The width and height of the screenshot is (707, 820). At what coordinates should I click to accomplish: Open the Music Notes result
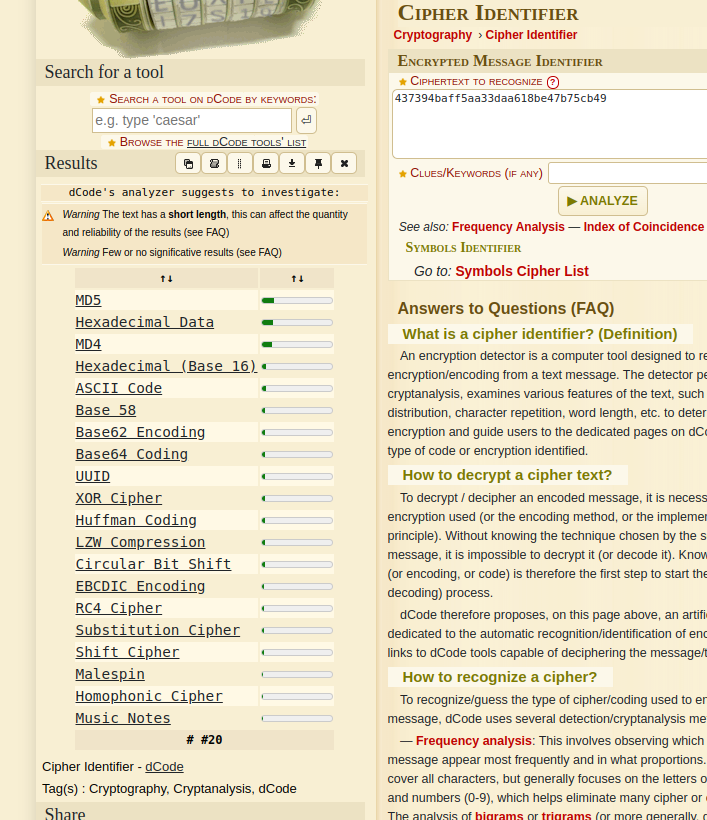(123, 718)
